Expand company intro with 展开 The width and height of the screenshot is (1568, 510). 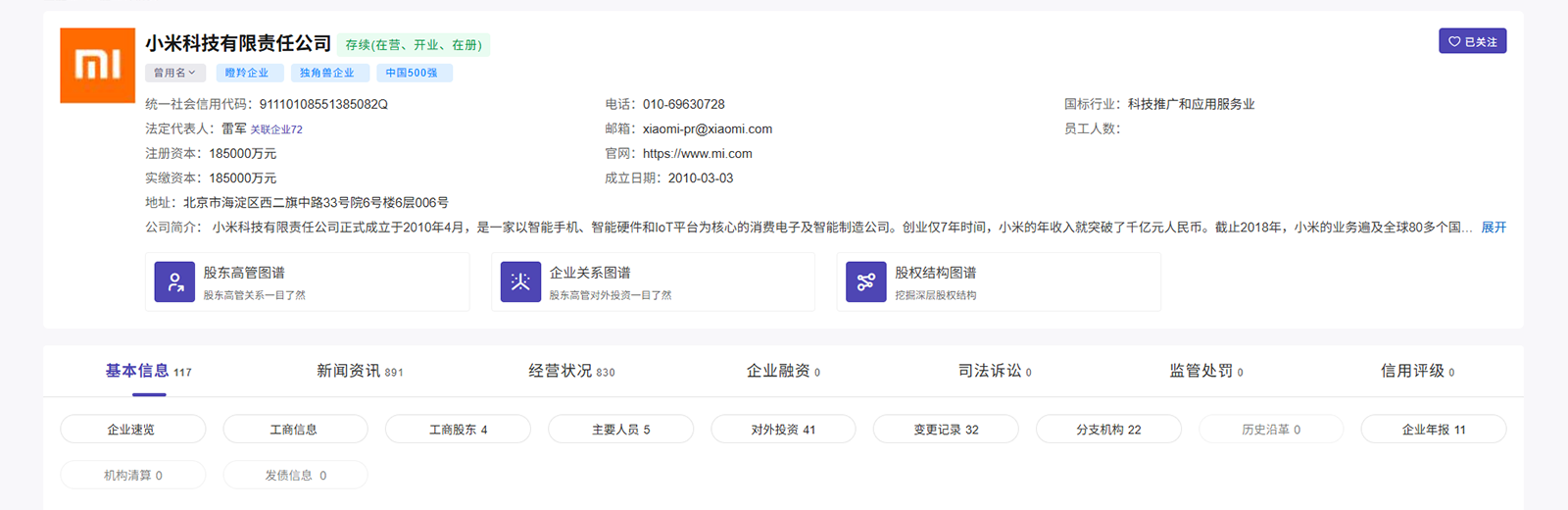[x=1494, y=228]
